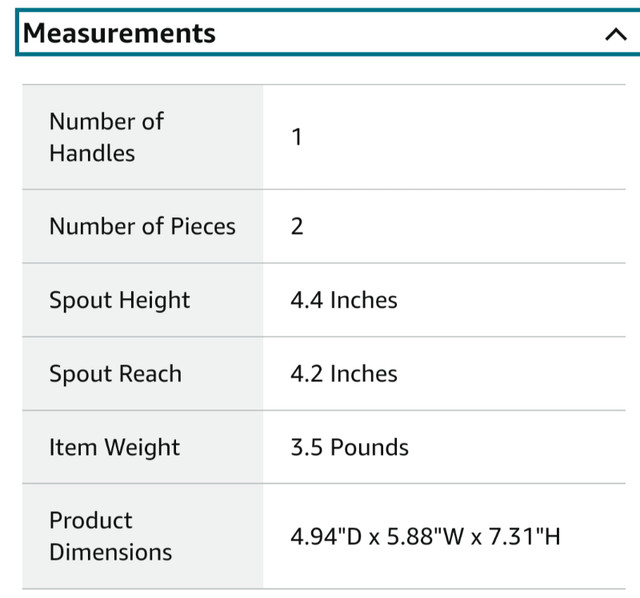Click the word Inches in Spout Height row
This screenshot has width=640, height=598.
coord(363,300)
